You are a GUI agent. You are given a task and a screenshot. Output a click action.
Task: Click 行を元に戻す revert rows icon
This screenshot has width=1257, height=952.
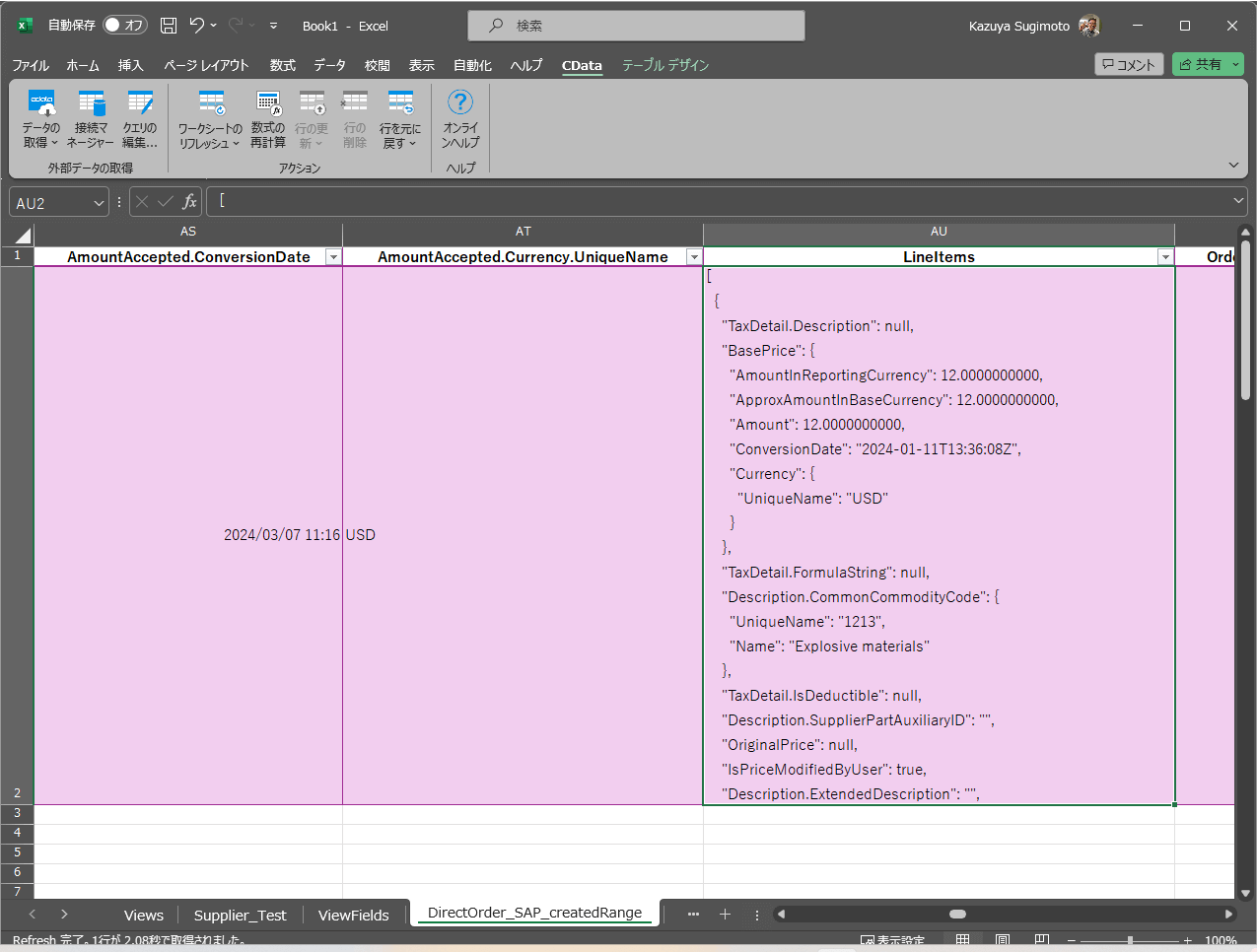coord(400,119)
